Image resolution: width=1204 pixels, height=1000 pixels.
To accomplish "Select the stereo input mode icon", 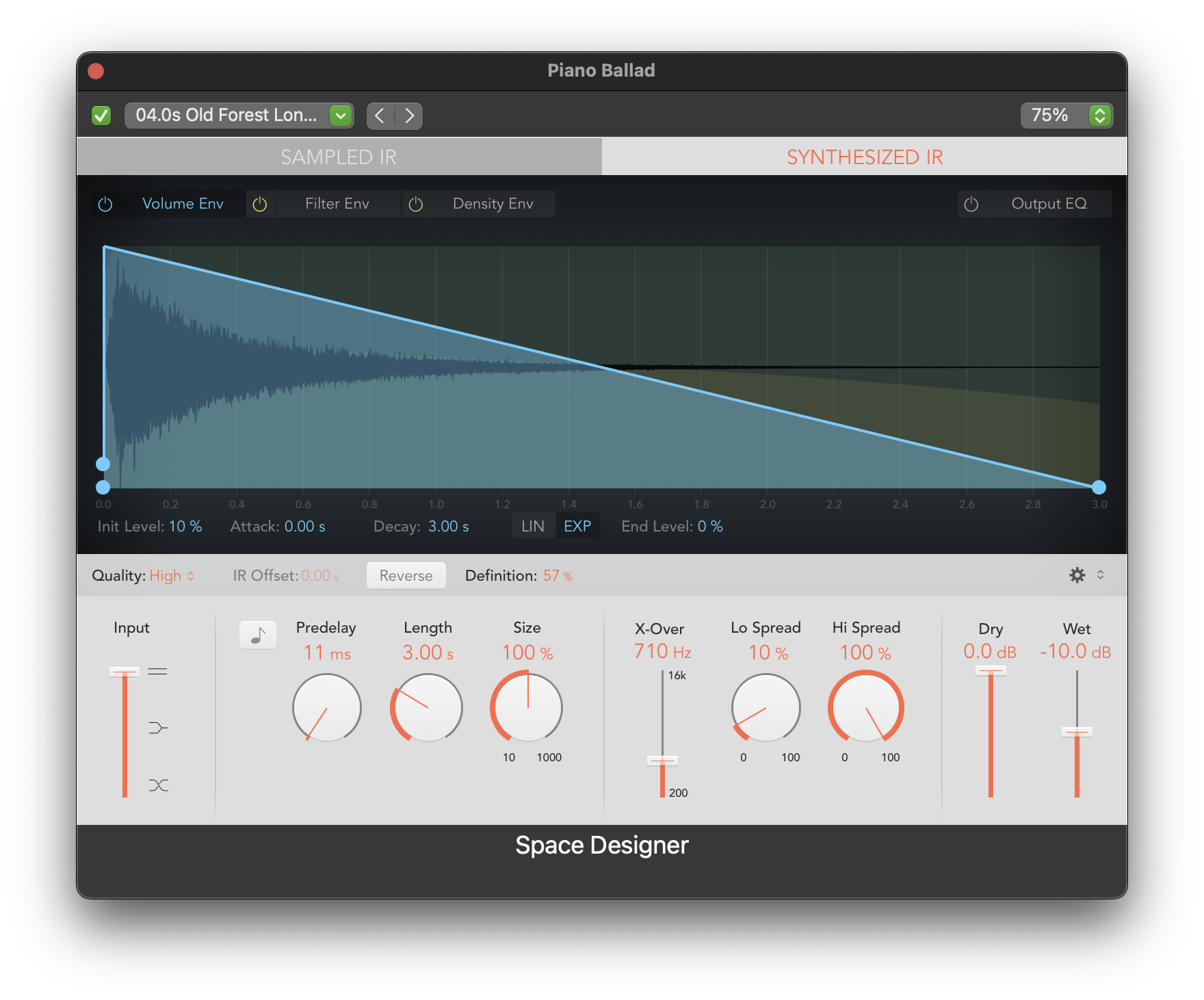I will click(x=158, y=672).
